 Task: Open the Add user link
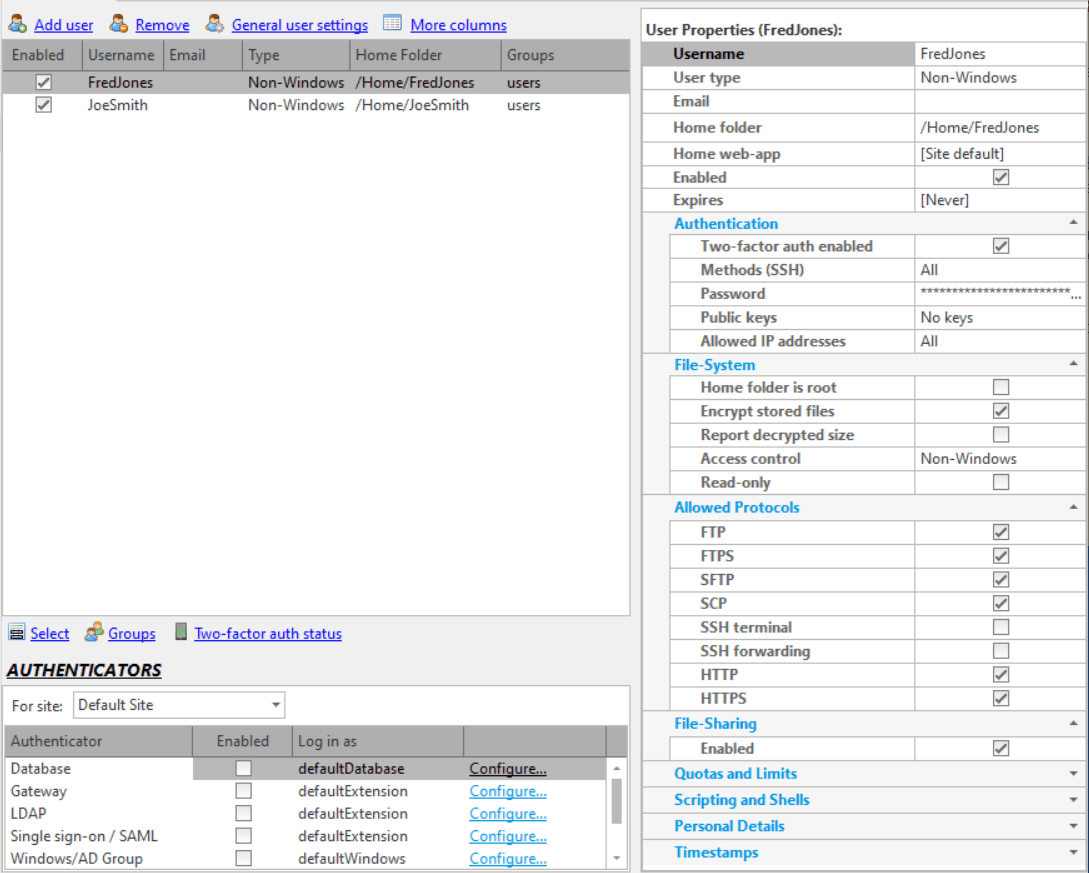(64, 25)
